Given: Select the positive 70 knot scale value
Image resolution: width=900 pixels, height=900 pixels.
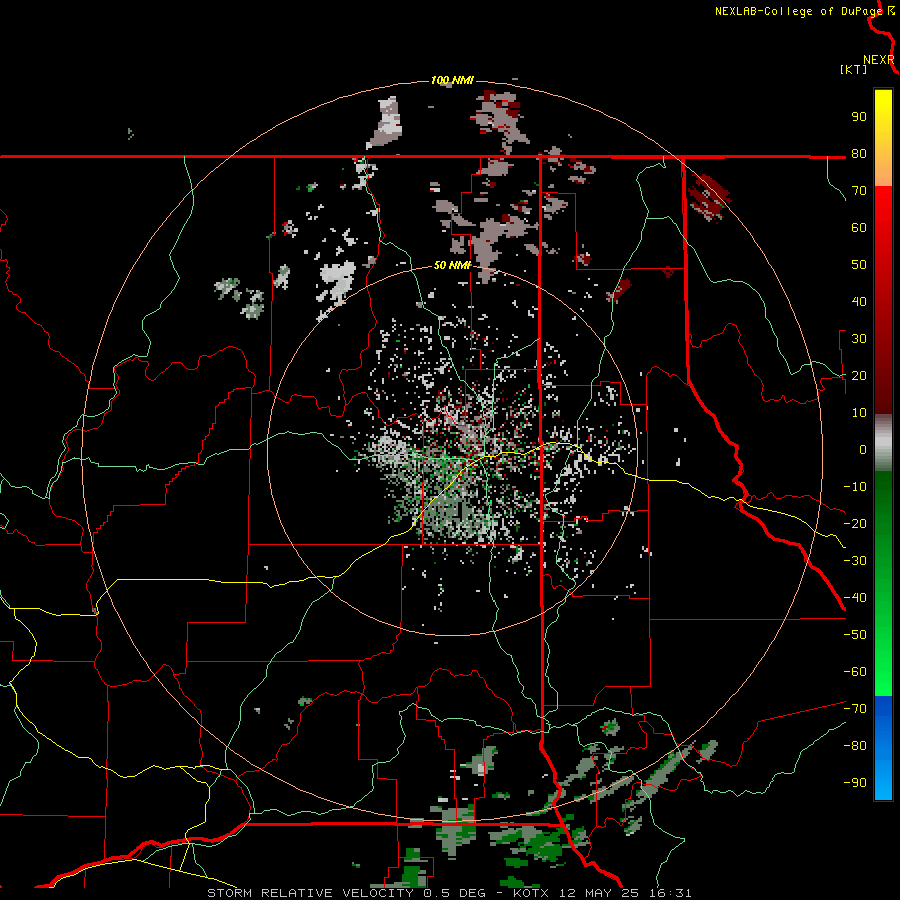Looking at the screenshot, I should pos(859,191).
